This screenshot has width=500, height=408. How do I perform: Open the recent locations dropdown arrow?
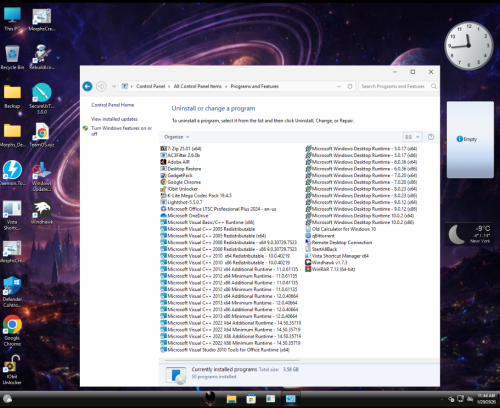pyautogui.click(x=114, y=86)
